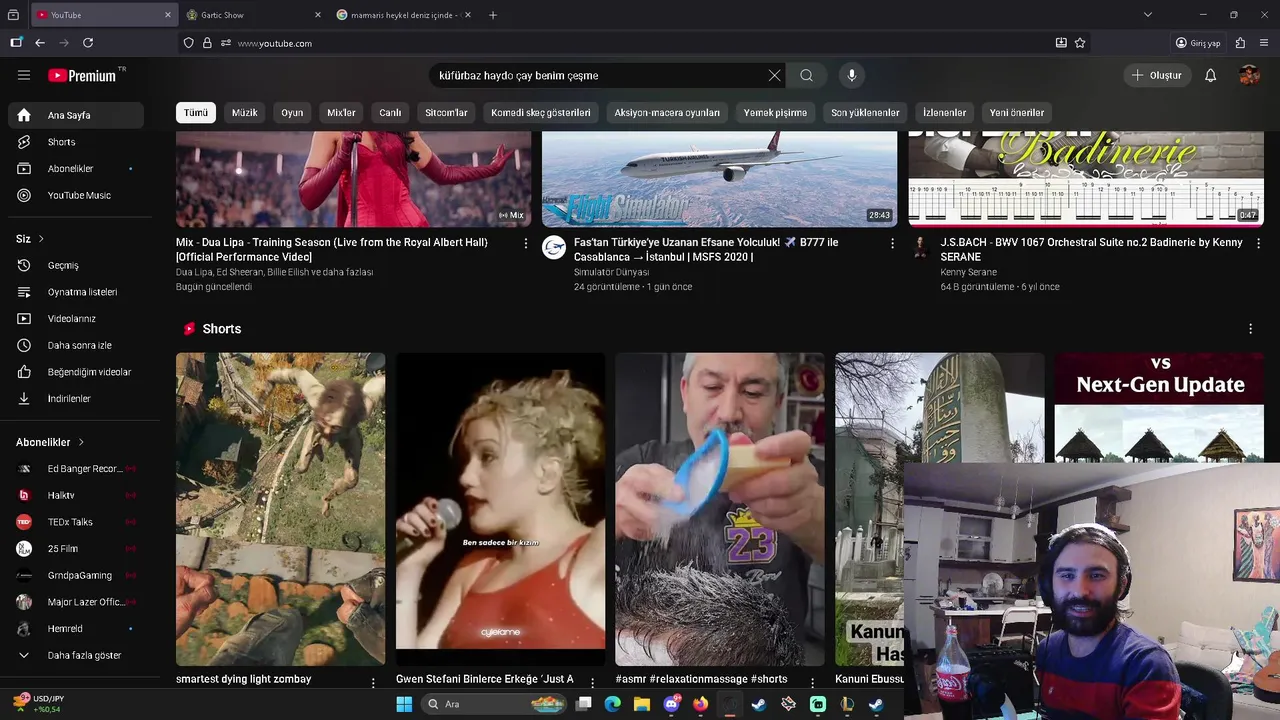Select Aksiyon-macera oyunları chip

(x=667, y=113)
